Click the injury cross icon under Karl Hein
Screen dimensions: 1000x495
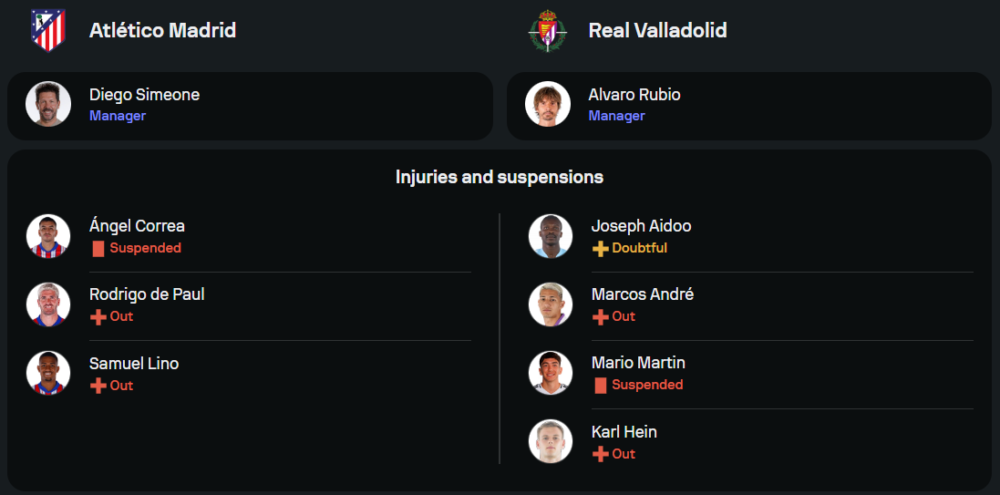coord(600,454)
